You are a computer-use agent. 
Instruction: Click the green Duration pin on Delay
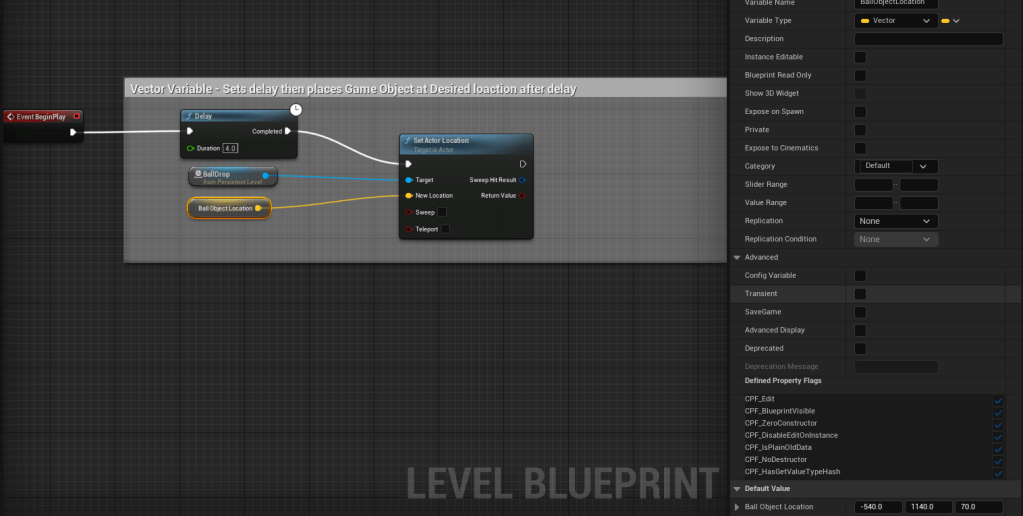(190, 148)
